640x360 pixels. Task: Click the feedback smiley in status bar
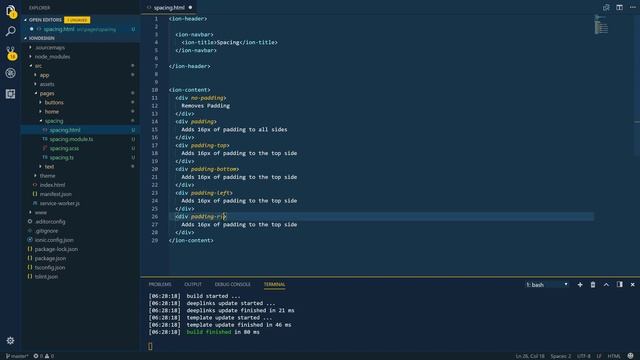[x=631, y=356]
